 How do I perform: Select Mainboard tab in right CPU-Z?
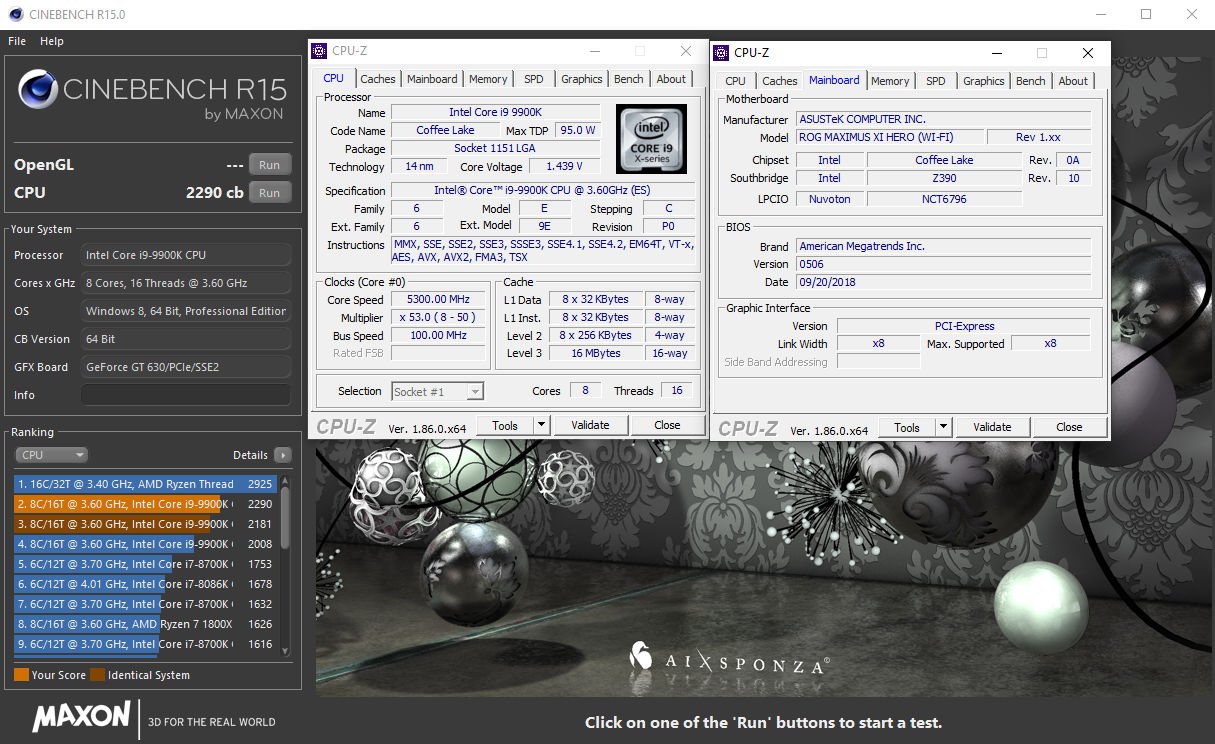834,80
